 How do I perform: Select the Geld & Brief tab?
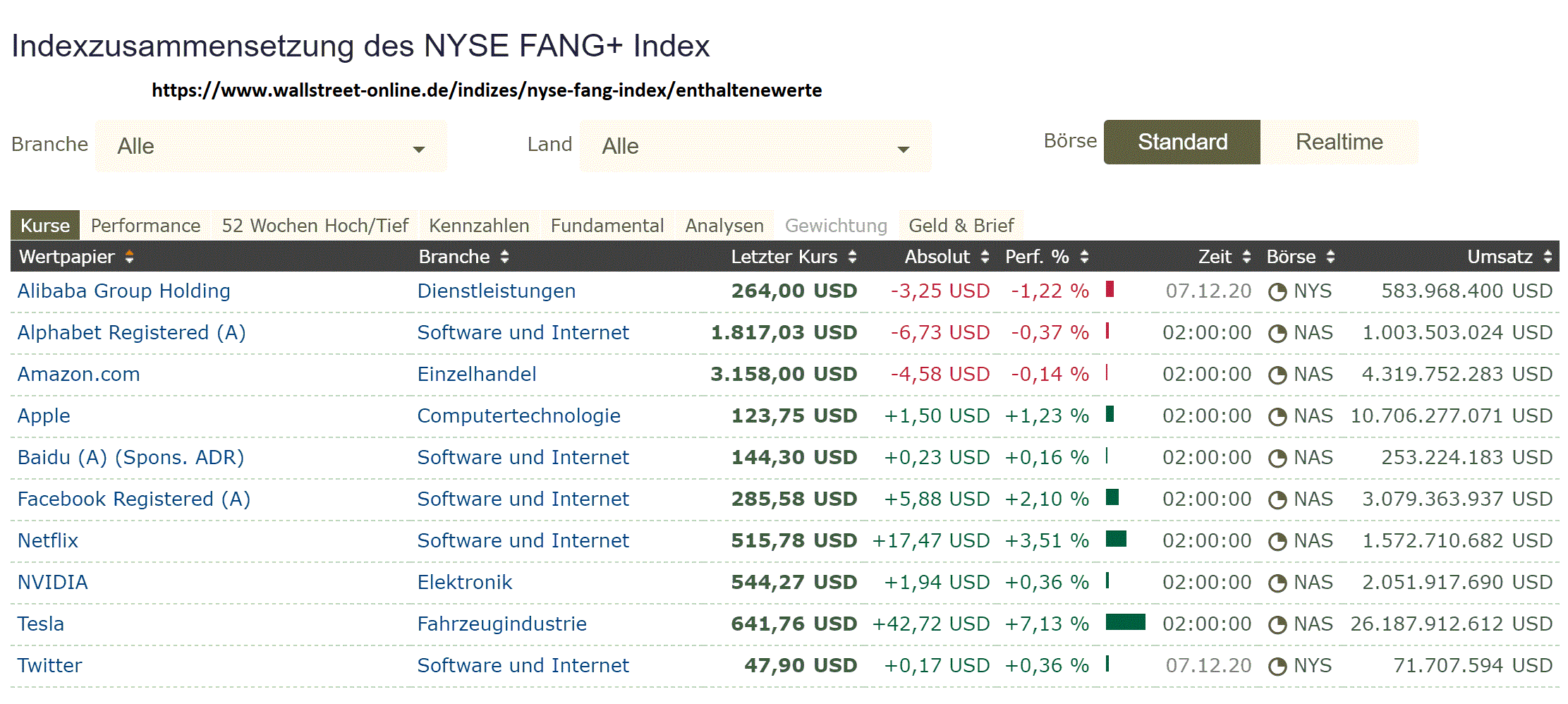click(961, 226)
